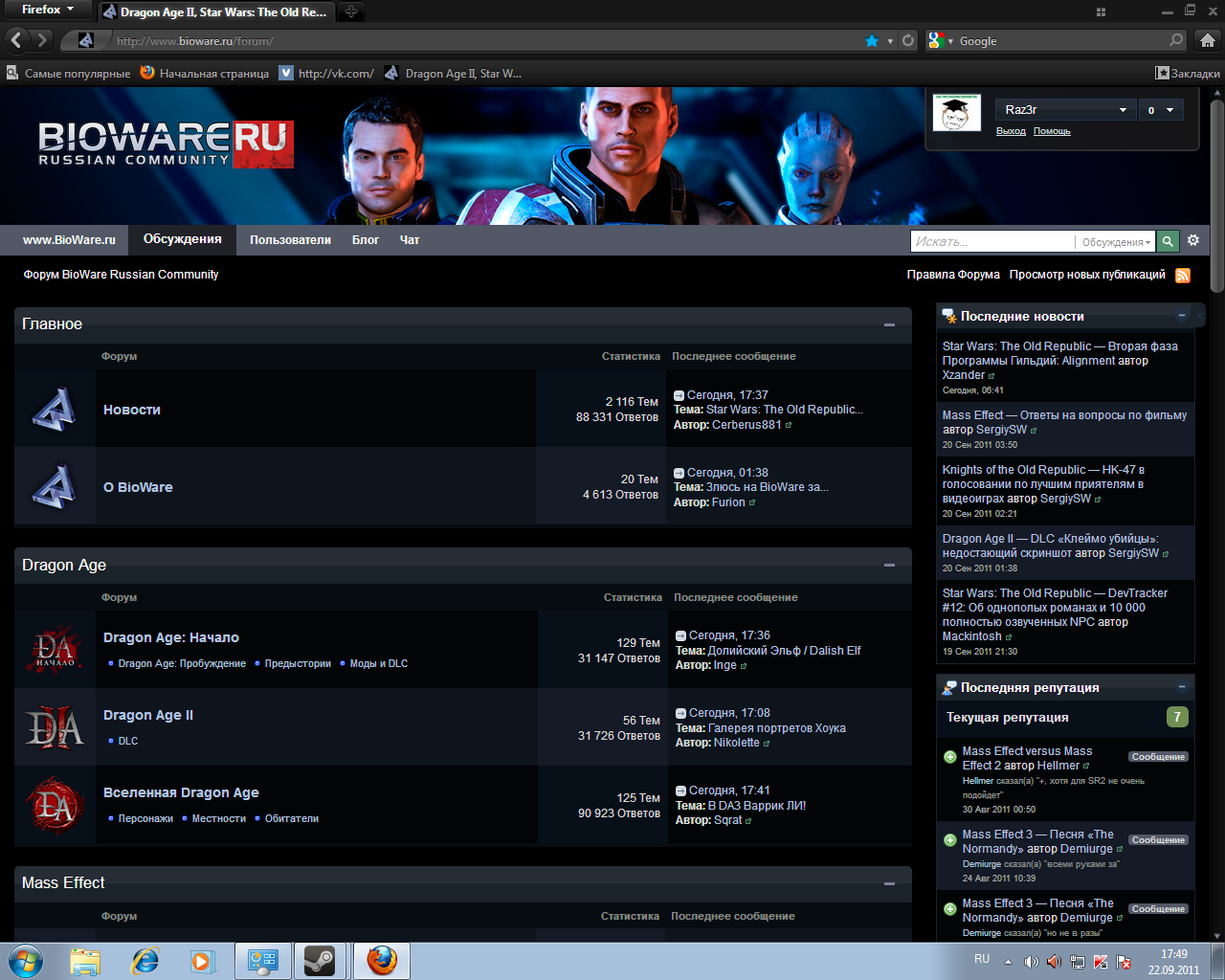Click the Windows Start button
The width and height of the screenshot is (1225, 980).
point(26,961)
